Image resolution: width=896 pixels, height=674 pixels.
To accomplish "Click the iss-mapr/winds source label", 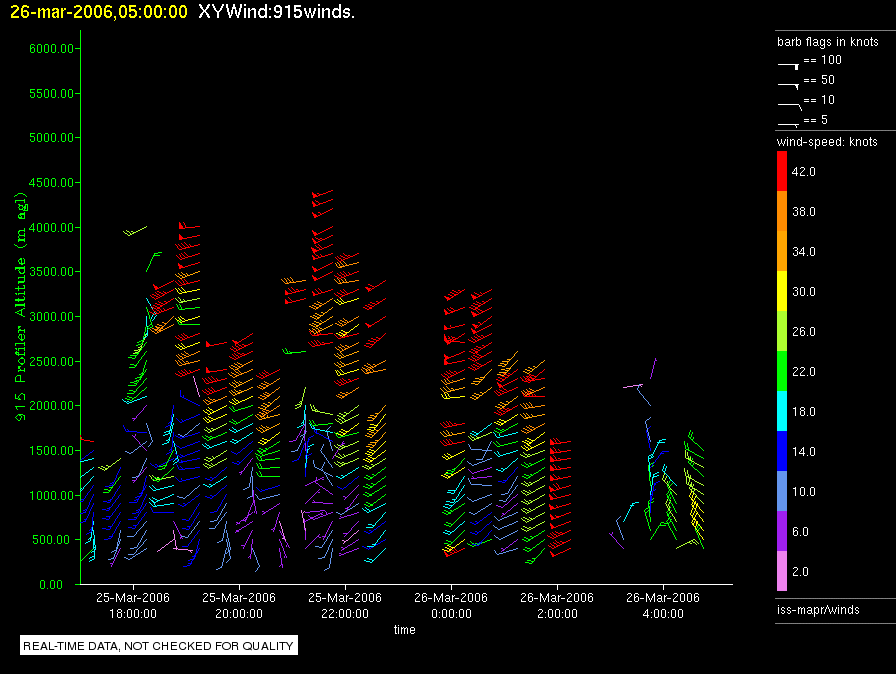I will pos(818,609).
